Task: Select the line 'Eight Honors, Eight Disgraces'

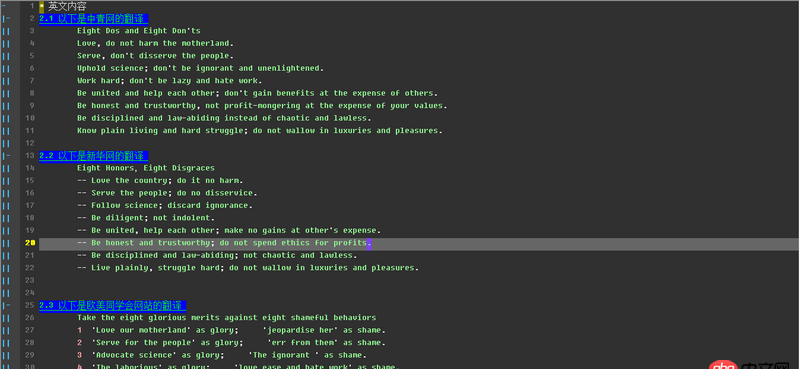Action: (146, 168)
